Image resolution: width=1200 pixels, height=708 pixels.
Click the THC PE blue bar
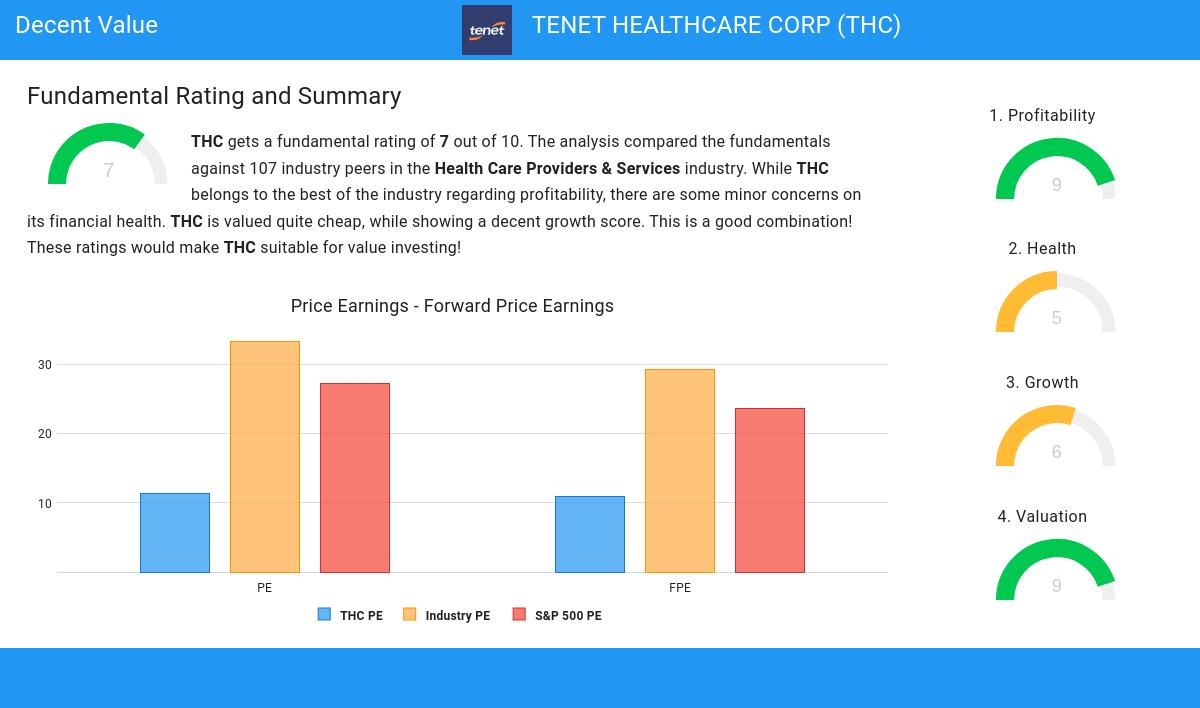[175, 533]
